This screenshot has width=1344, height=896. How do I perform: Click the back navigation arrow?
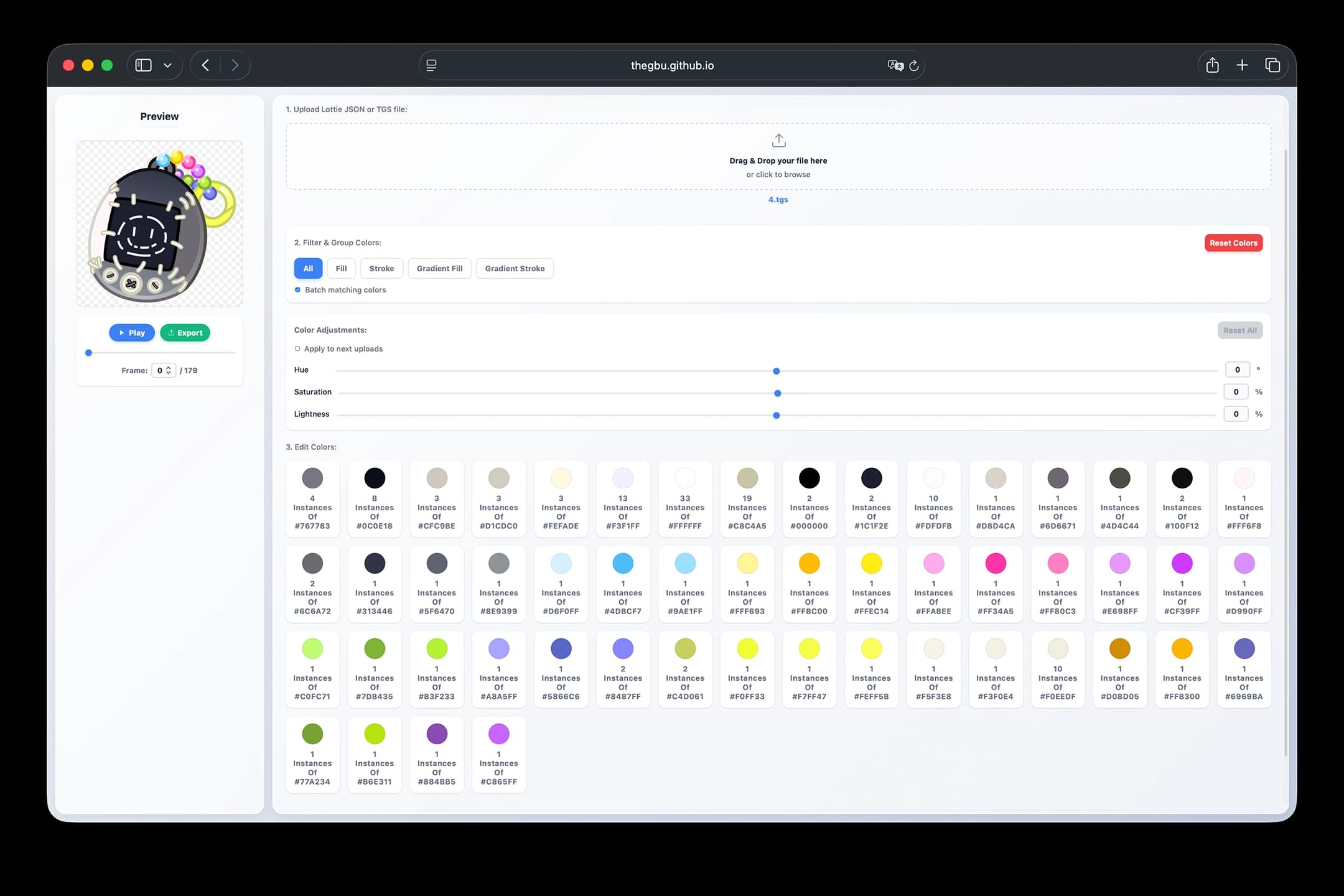[205, 65]
